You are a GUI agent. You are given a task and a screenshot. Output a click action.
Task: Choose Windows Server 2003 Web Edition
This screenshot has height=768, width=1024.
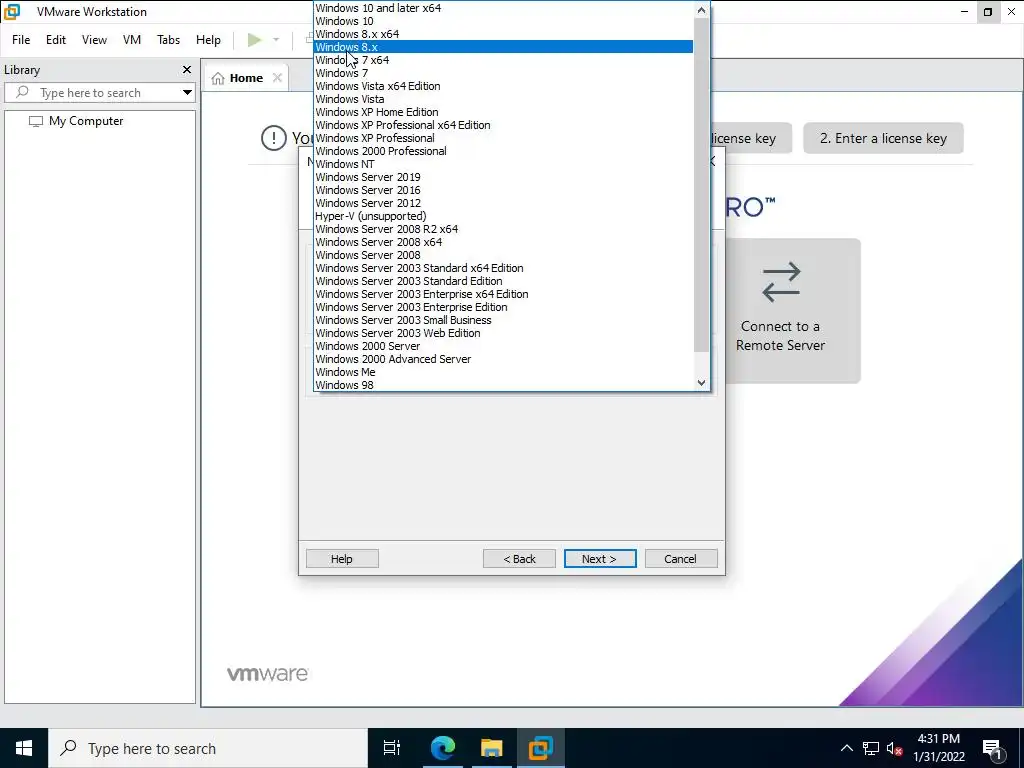504,333
